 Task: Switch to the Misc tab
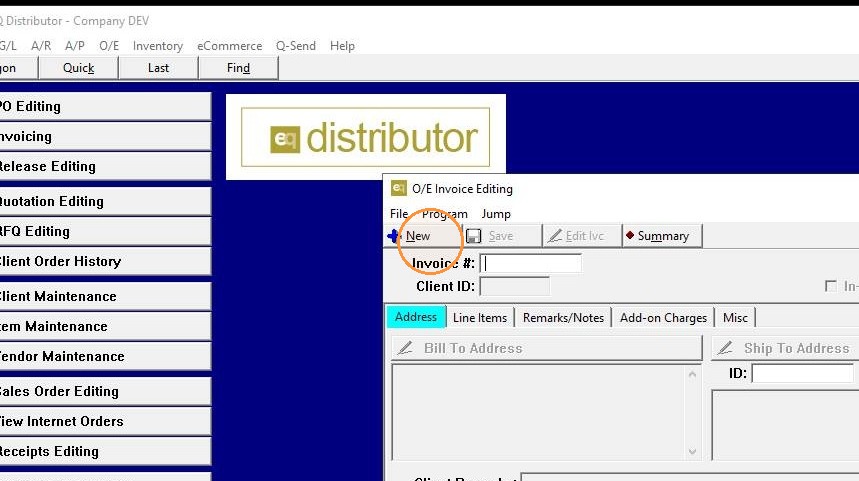point(735,318)
